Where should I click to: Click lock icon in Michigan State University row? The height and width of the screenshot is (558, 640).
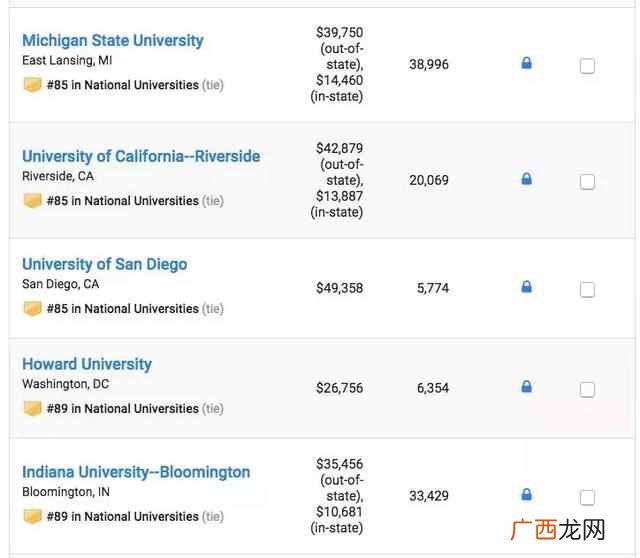pos(527,63)
